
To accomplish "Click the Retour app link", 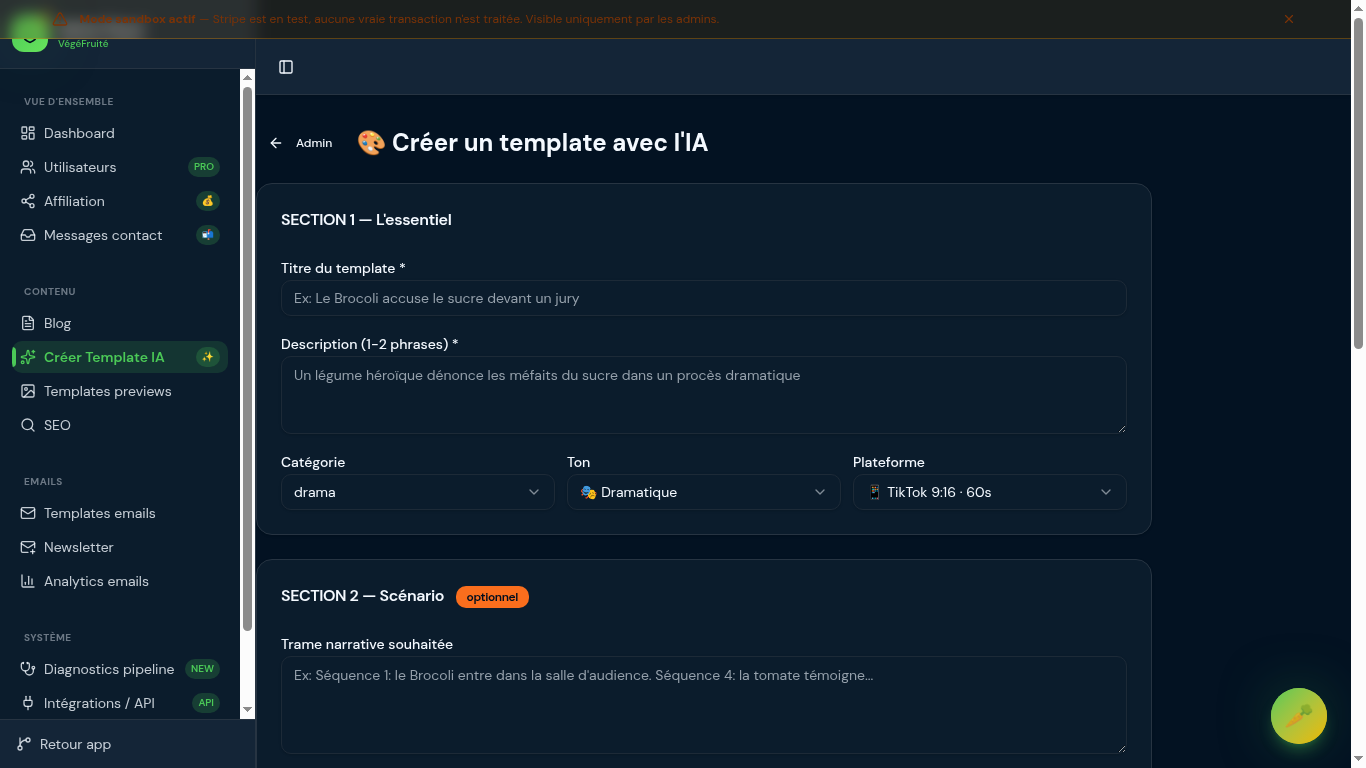I will 75,744.
